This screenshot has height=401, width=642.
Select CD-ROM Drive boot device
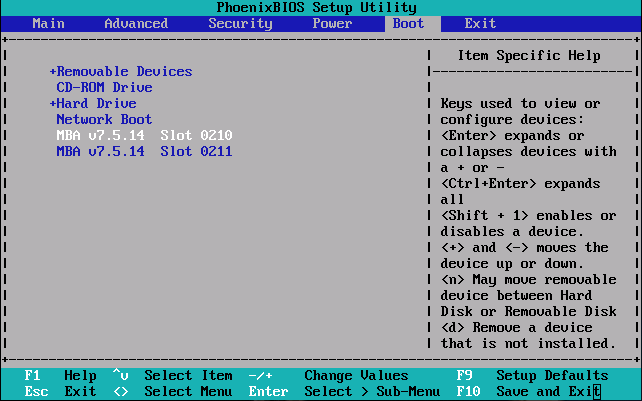(x=104, y=88)
